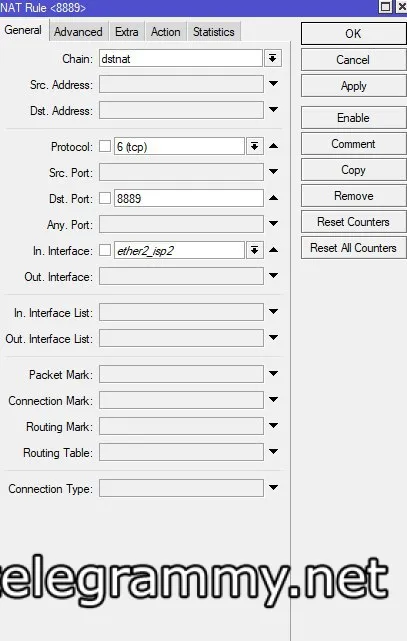
Task: Expand the Out. Interface List field
Action: [273, 338]
